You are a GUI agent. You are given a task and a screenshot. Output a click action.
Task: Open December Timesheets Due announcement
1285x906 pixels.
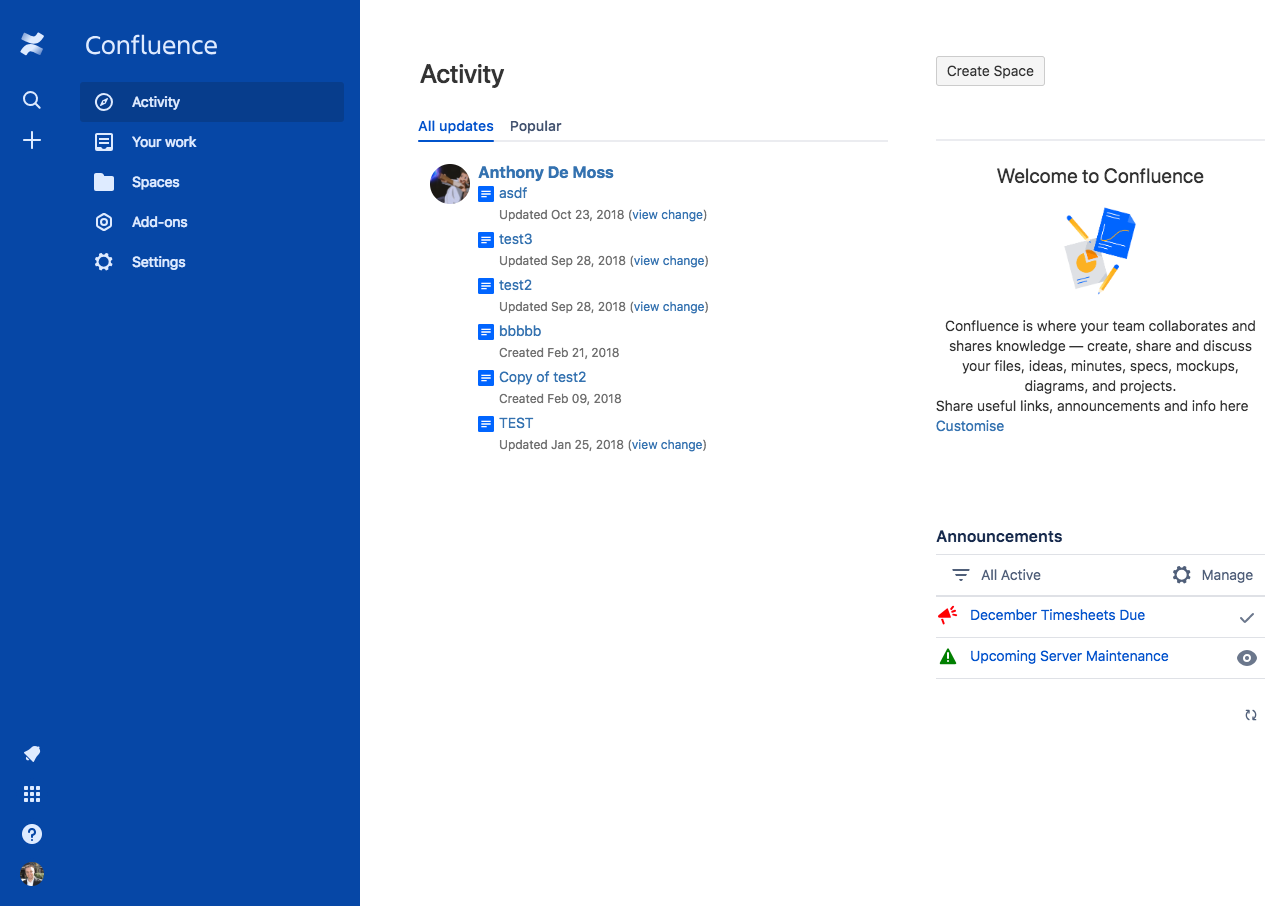(1057, 615)
